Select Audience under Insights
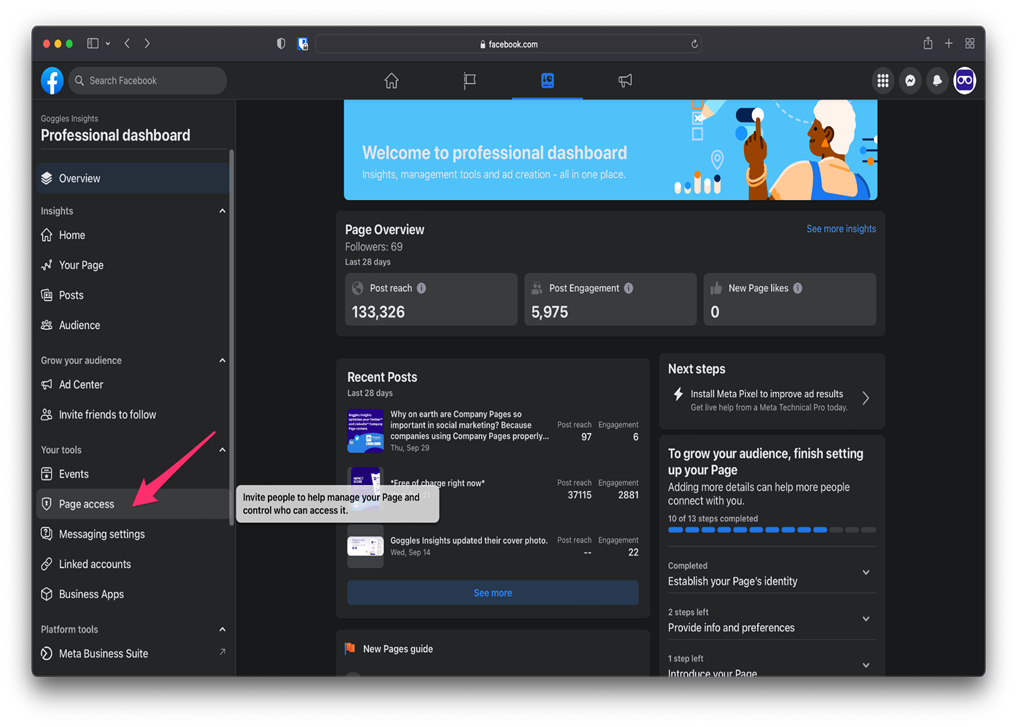Image resolution: width=1017 pixels, height=727 pixels. [79, 325]
